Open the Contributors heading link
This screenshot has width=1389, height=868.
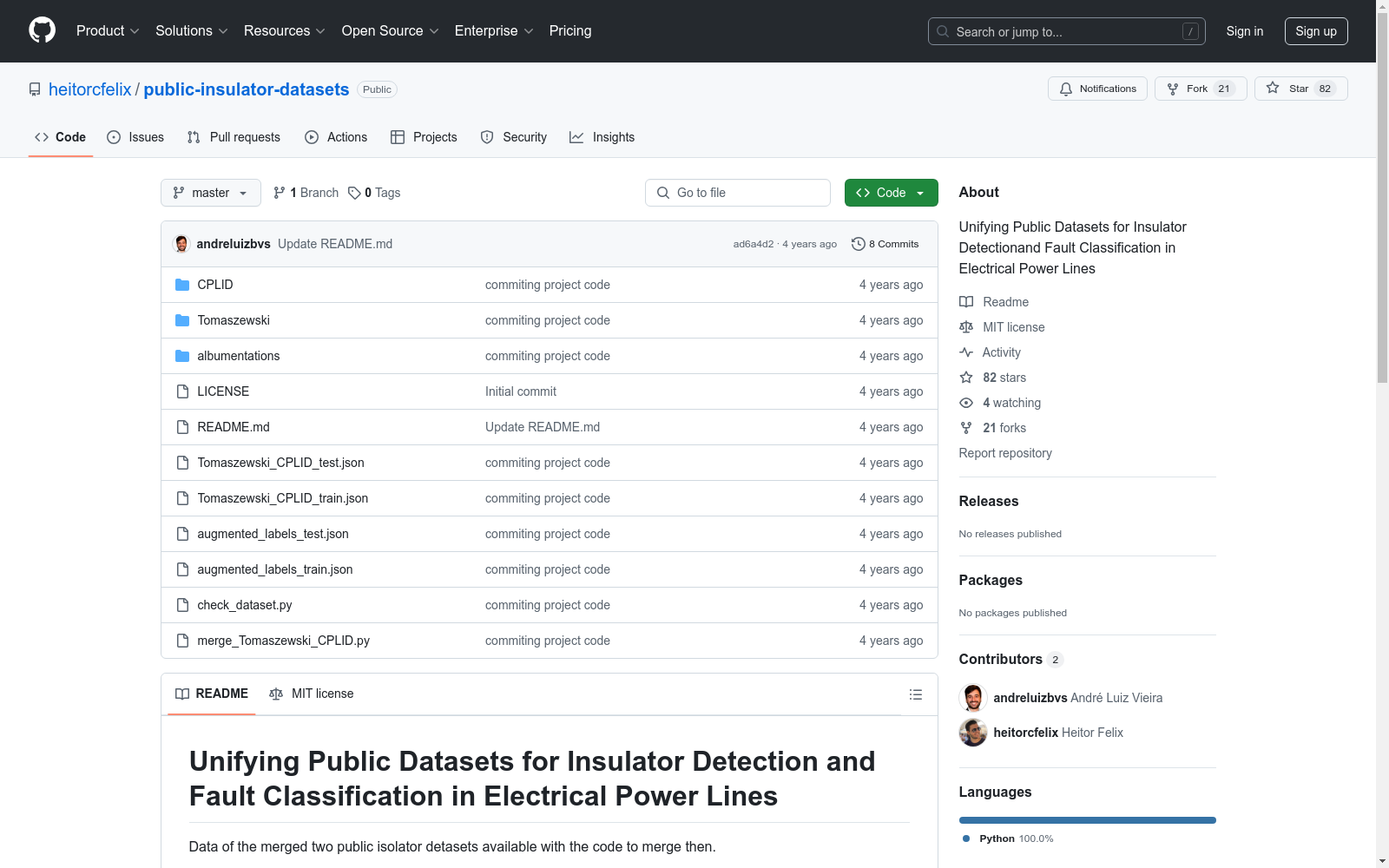(x=1011, y=659)
